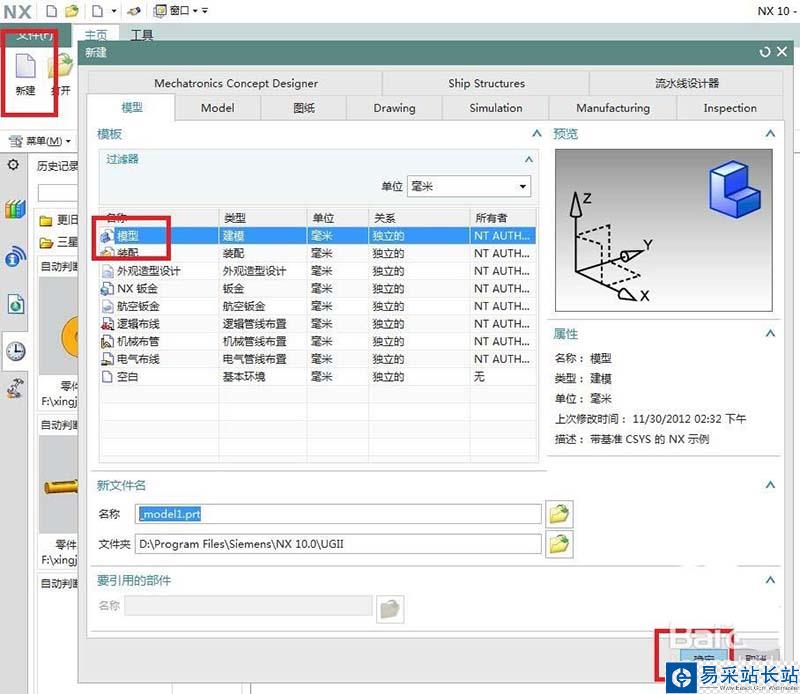Screen dimensions: 800x694
Task: Select the 空白 blank template row
Action: [x=317, y=377]
